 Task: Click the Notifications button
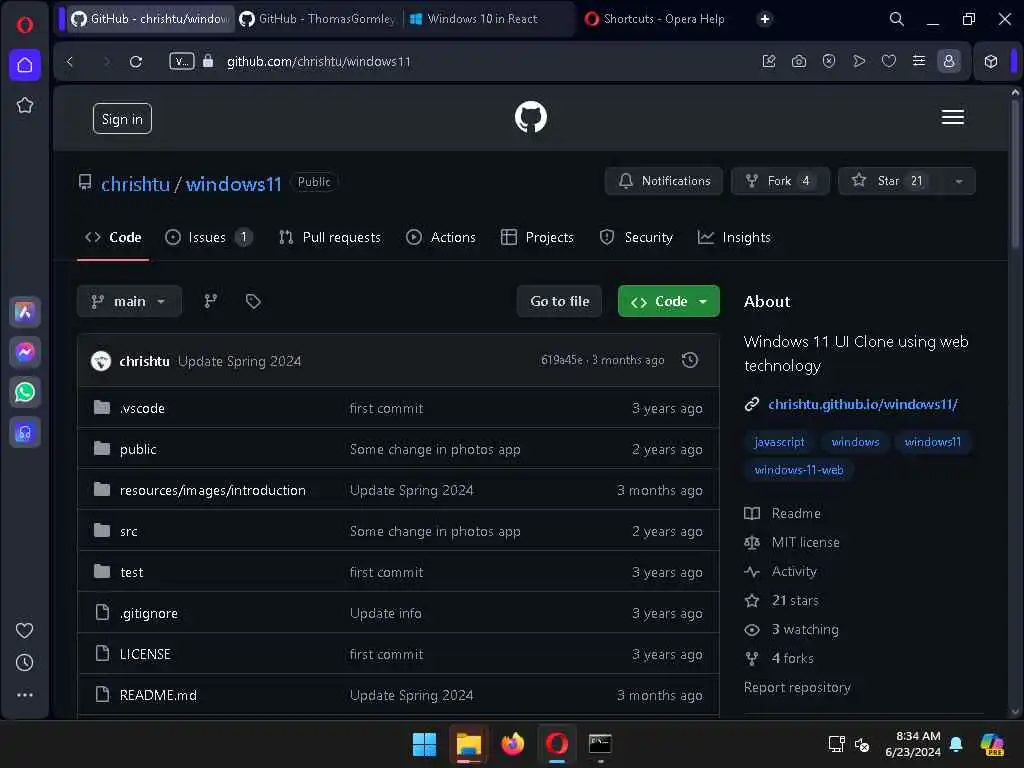point(664,181)
